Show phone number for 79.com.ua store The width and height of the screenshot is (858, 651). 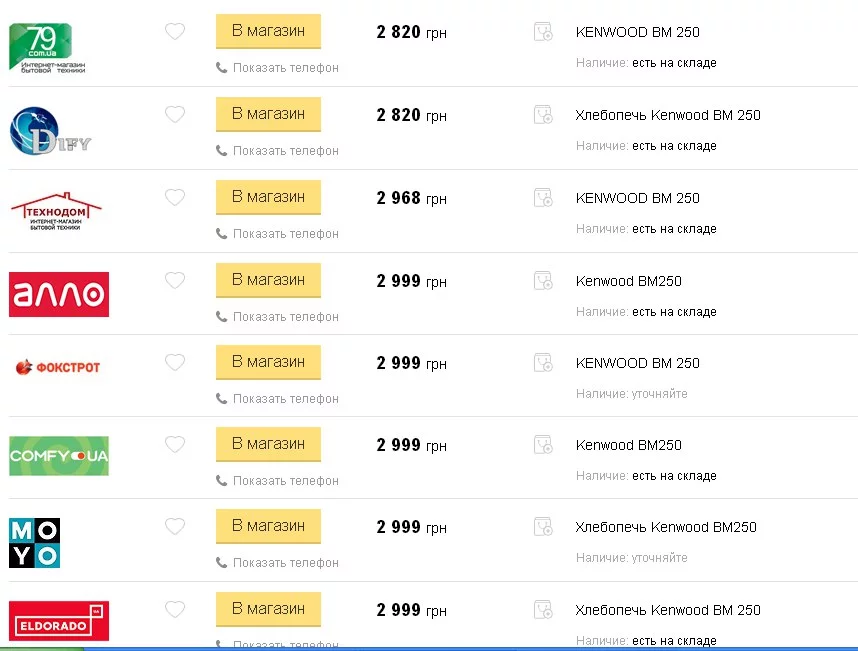tap(285, 68)
